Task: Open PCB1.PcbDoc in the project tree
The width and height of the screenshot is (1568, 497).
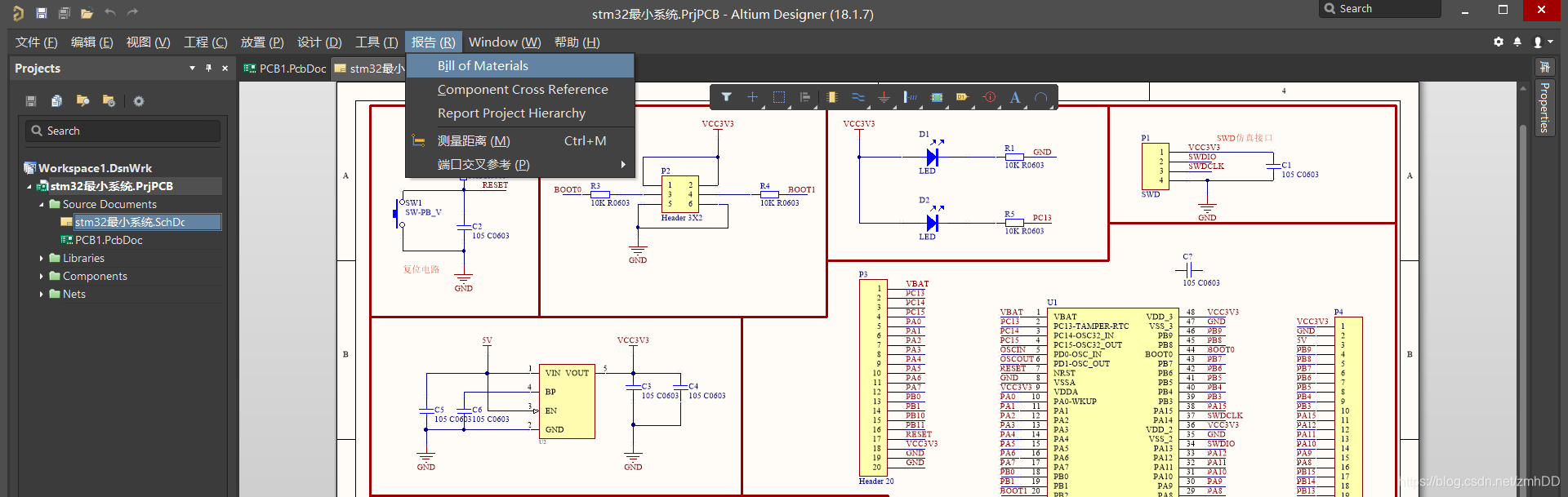Action: pyautogui.click(x=109, y=241)
